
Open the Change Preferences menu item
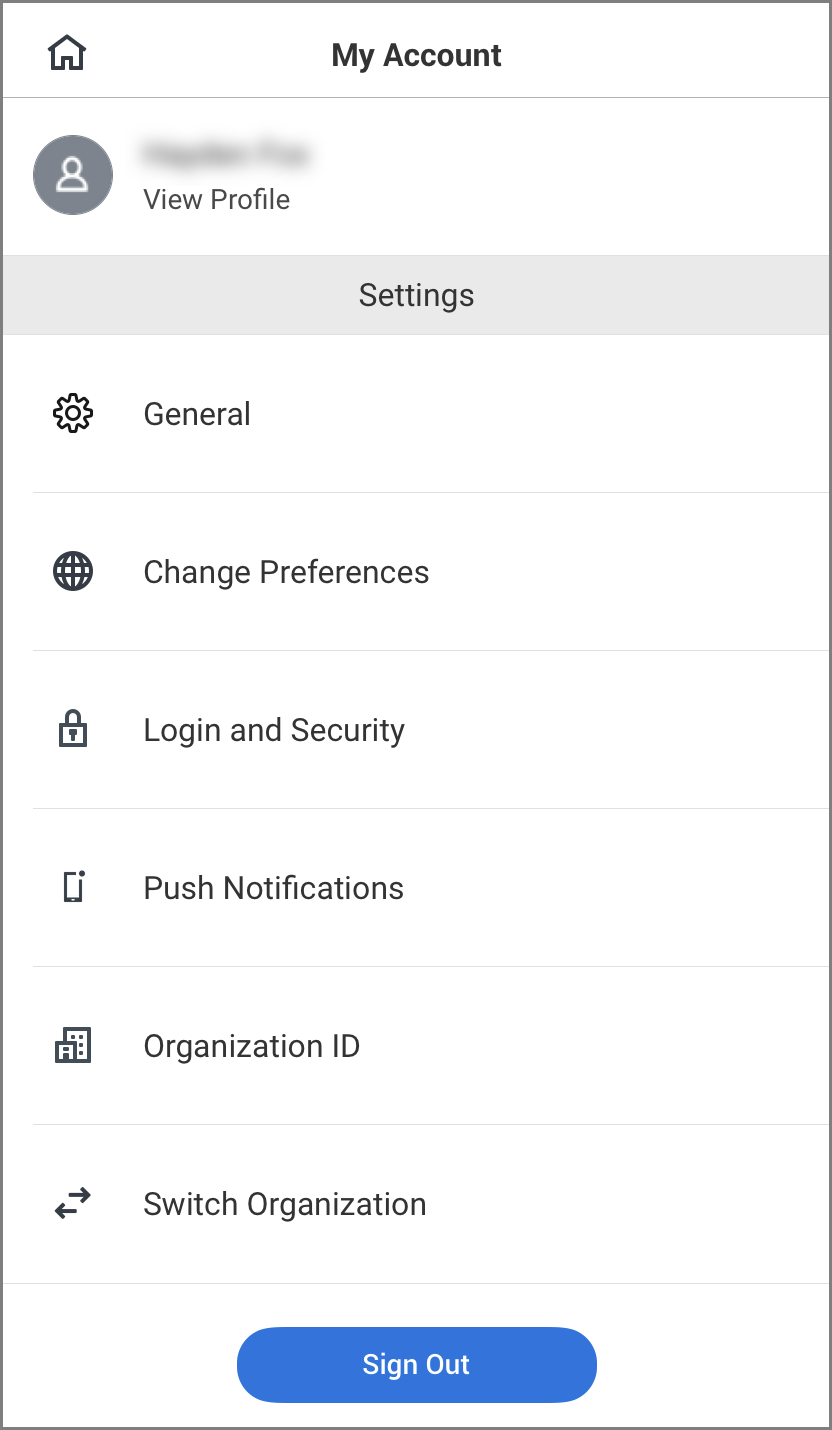(x=286, y=572)
